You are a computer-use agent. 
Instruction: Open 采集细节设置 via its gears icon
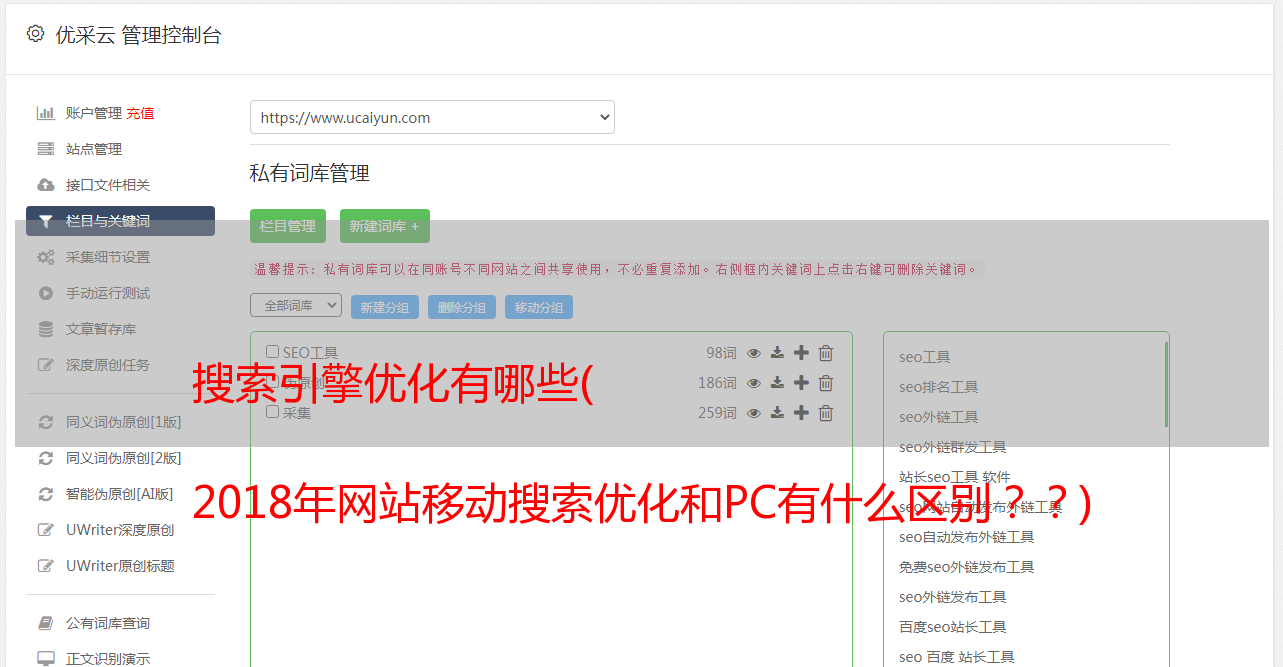(46, 257)
